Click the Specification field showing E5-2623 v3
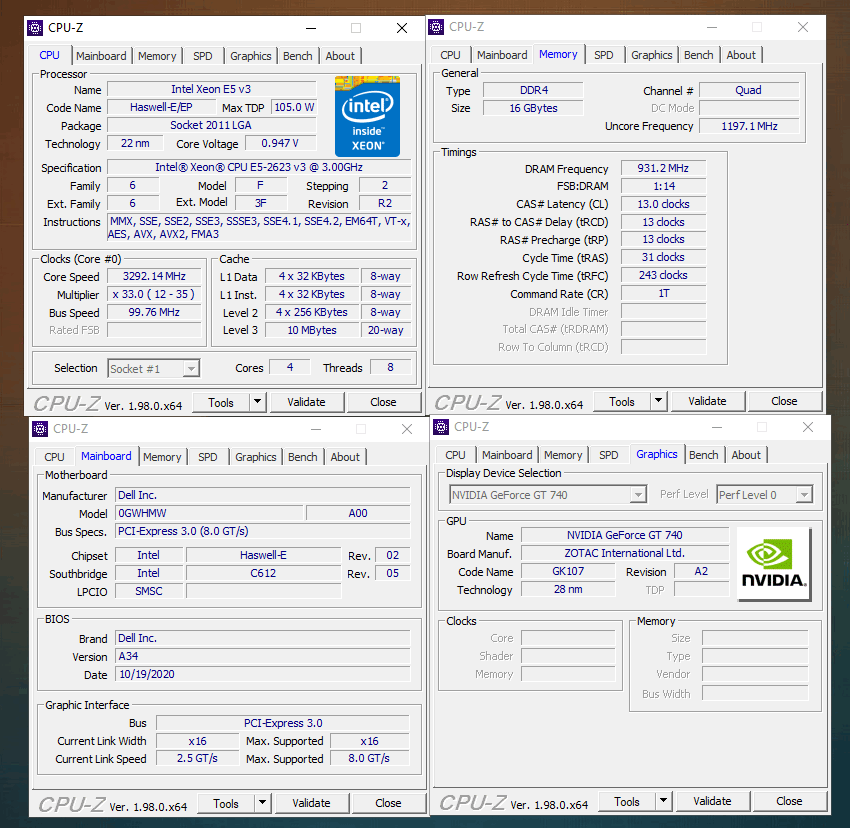Screen dimensions: 850x828 click(259, 167)
